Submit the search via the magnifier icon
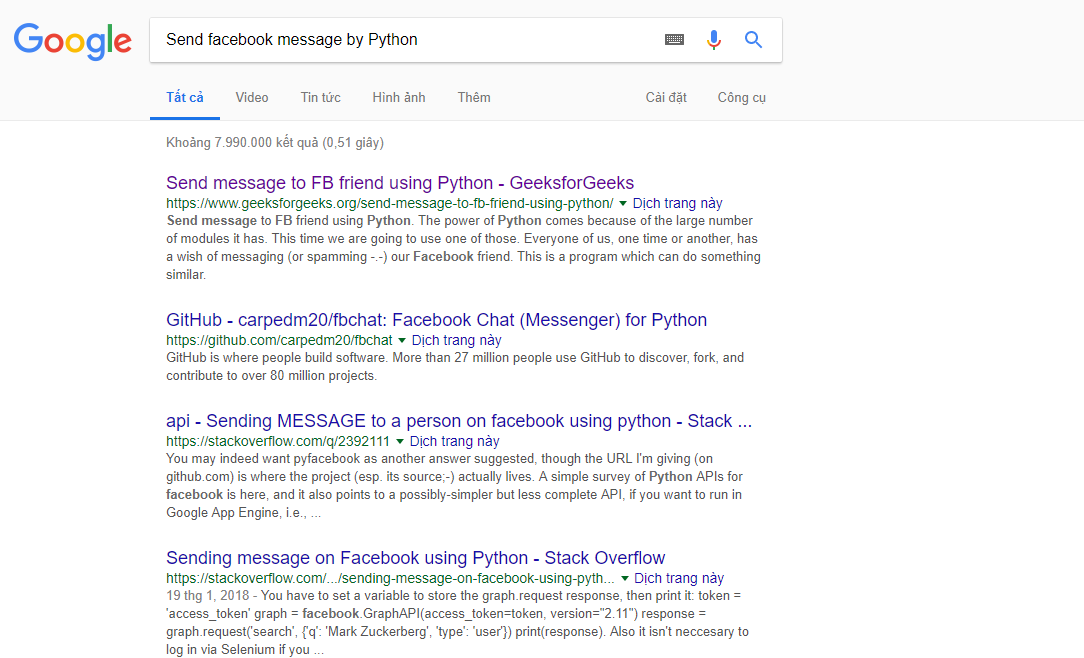This screenshot has height=658, width=1084. click(x=752, y=39)
